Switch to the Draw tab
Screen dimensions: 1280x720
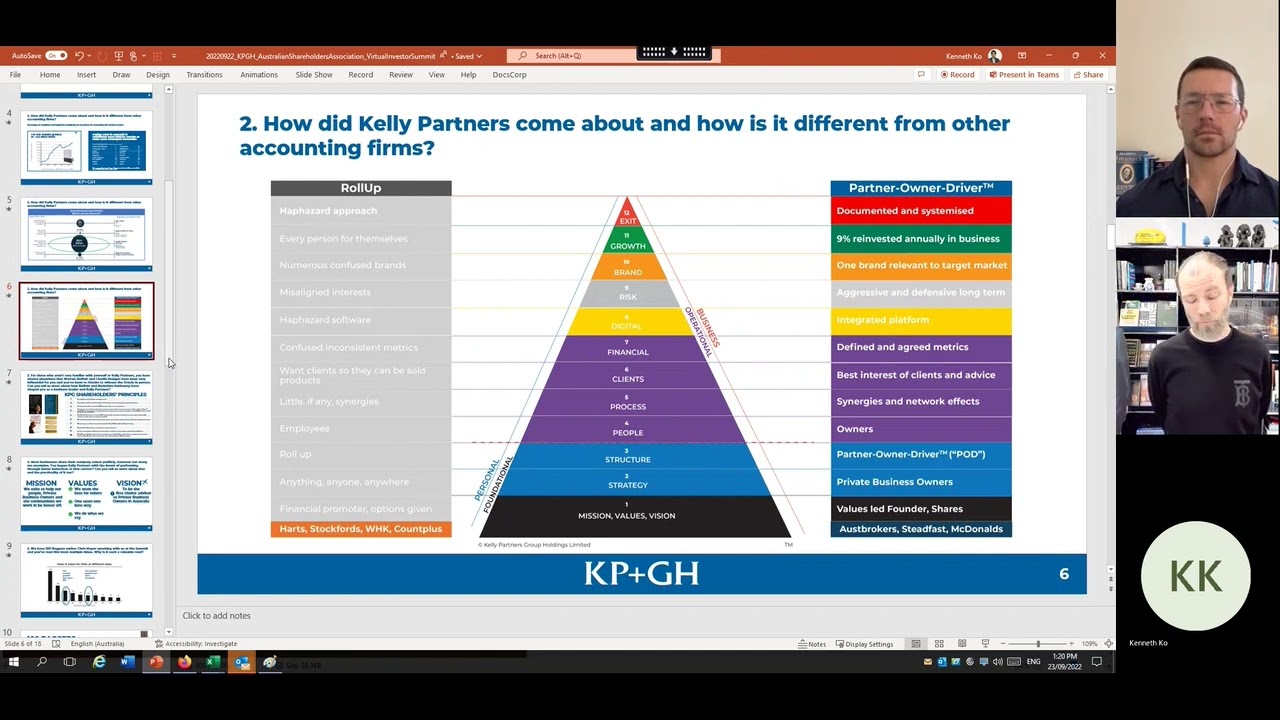tap(121, 75)
